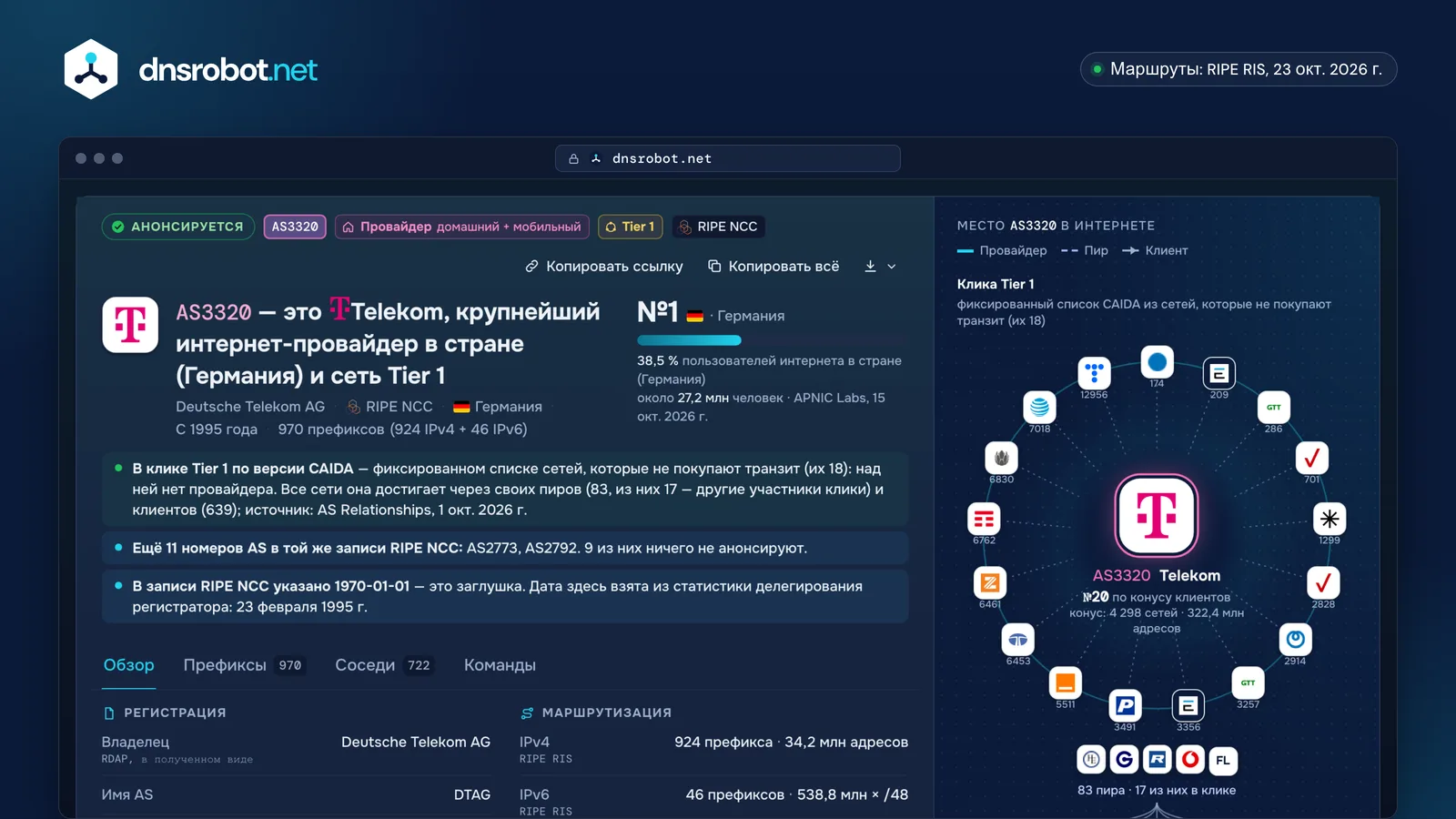This screenshot has height=819, width=1456.
Task: Click the AS2792 number in the note
Action: 552,548
